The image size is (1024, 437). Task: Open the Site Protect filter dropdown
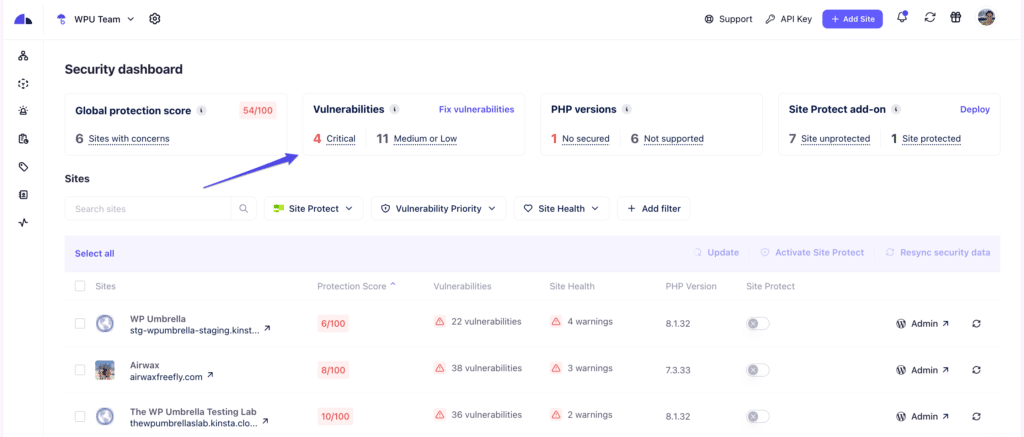click(x=313, y=209)
